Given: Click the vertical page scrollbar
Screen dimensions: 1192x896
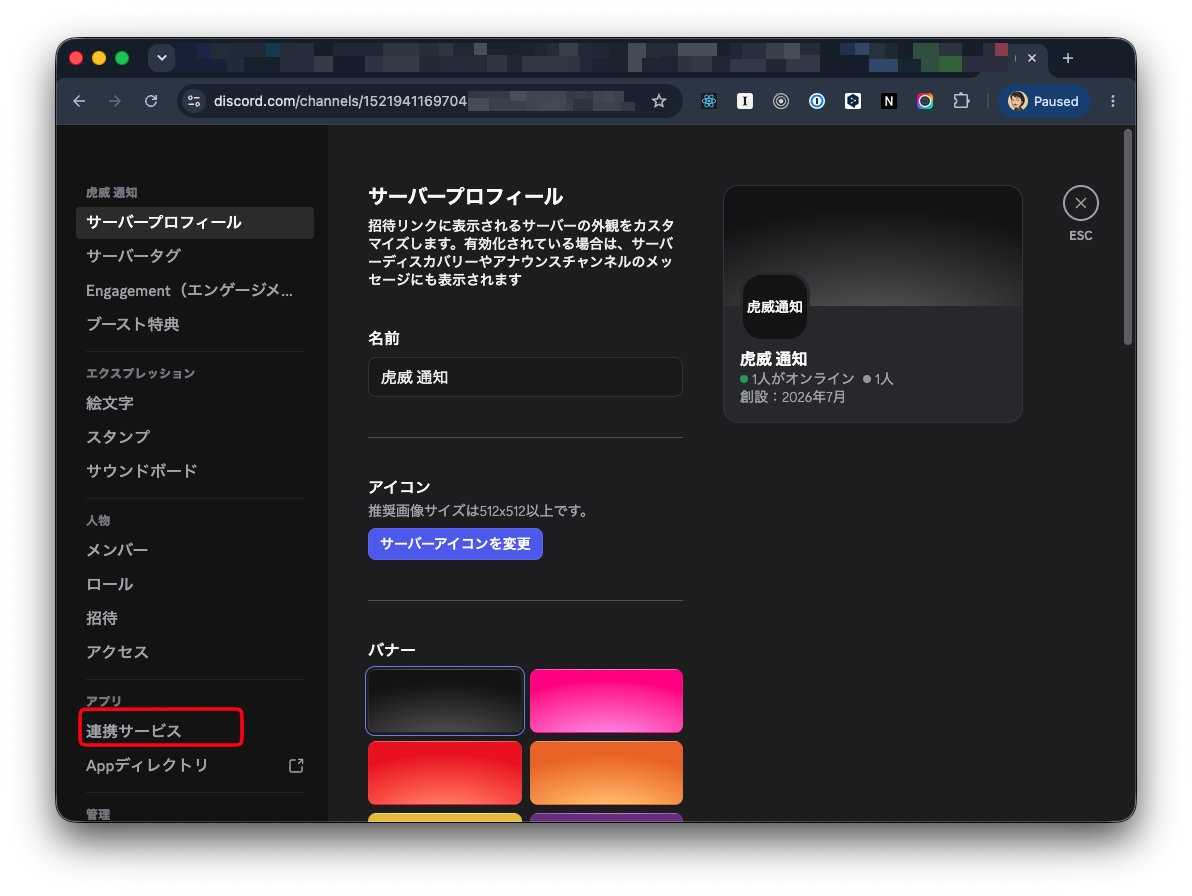Looking at the screenshot, I should point(1128,237).
